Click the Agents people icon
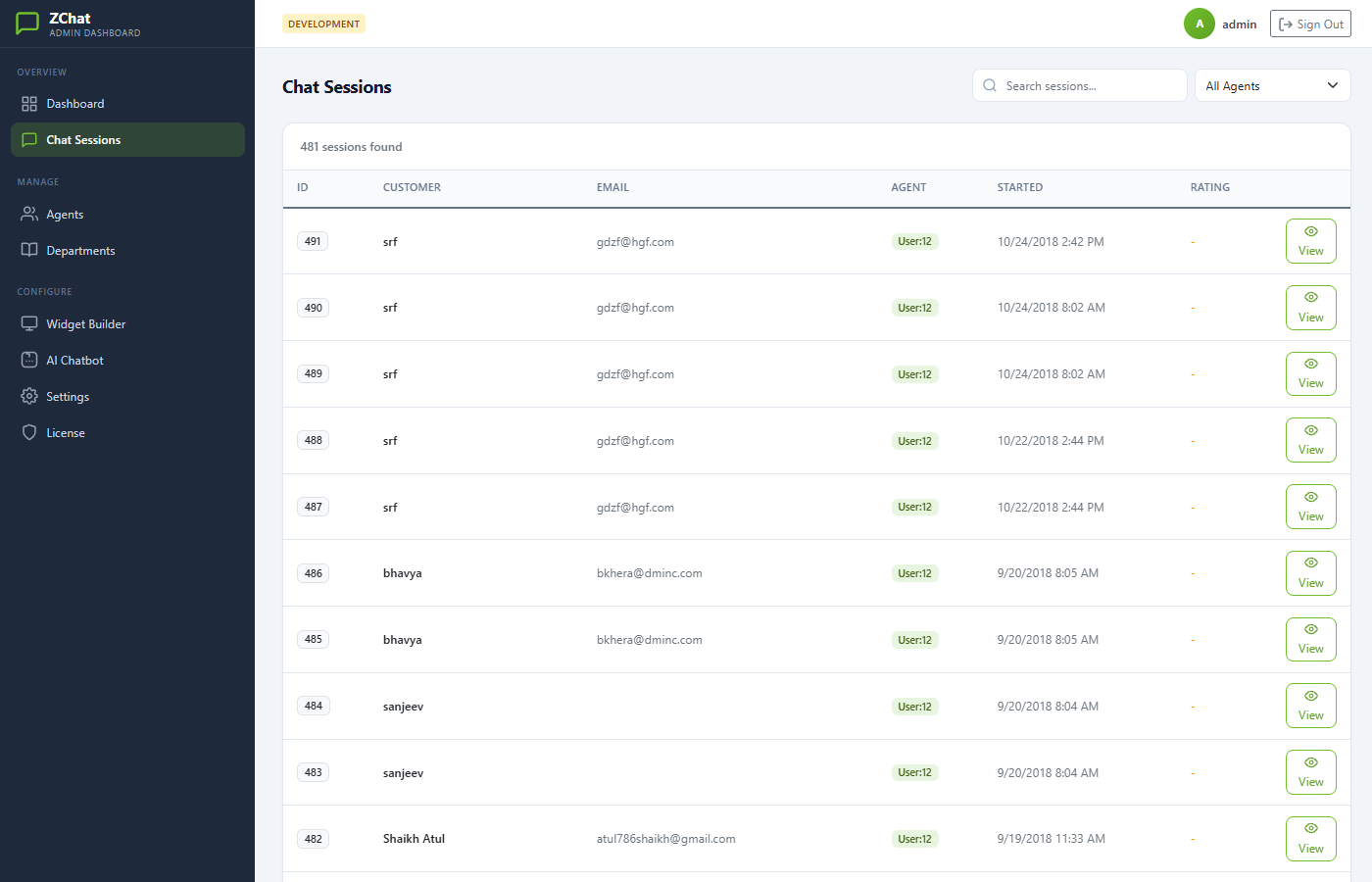The image size is (1372, 882). click(x=28, y=214)
